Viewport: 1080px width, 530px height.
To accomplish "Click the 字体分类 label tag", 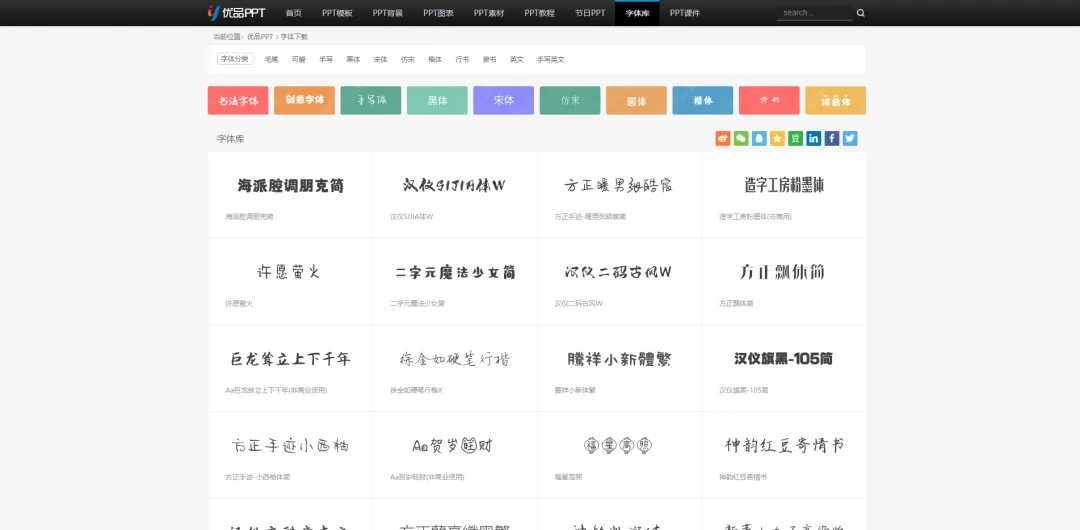I will click(x=234, y=59).
